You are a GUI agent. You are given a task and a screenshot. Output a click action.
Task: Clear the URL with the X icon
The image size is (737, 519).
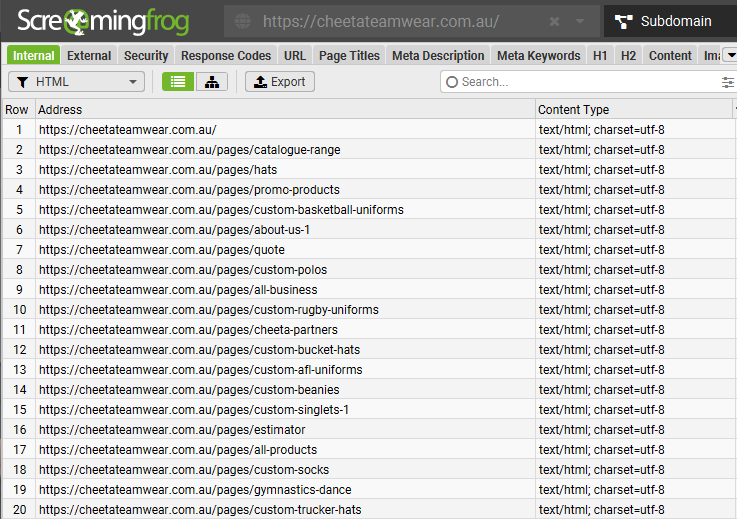(555, 21)
